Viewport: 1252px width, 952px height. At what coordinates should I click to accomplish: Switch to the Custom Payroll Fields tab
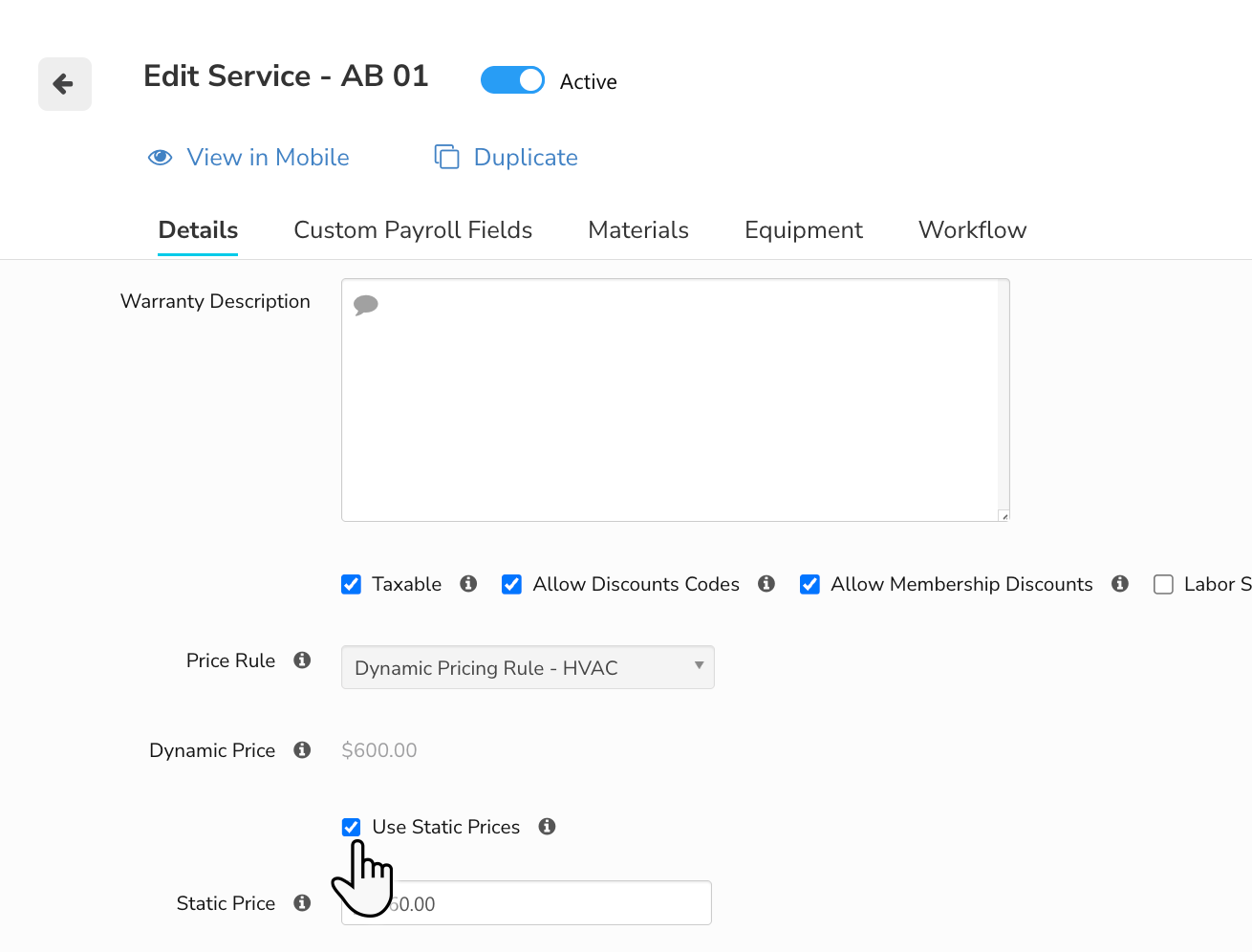[x=413, y=230]
